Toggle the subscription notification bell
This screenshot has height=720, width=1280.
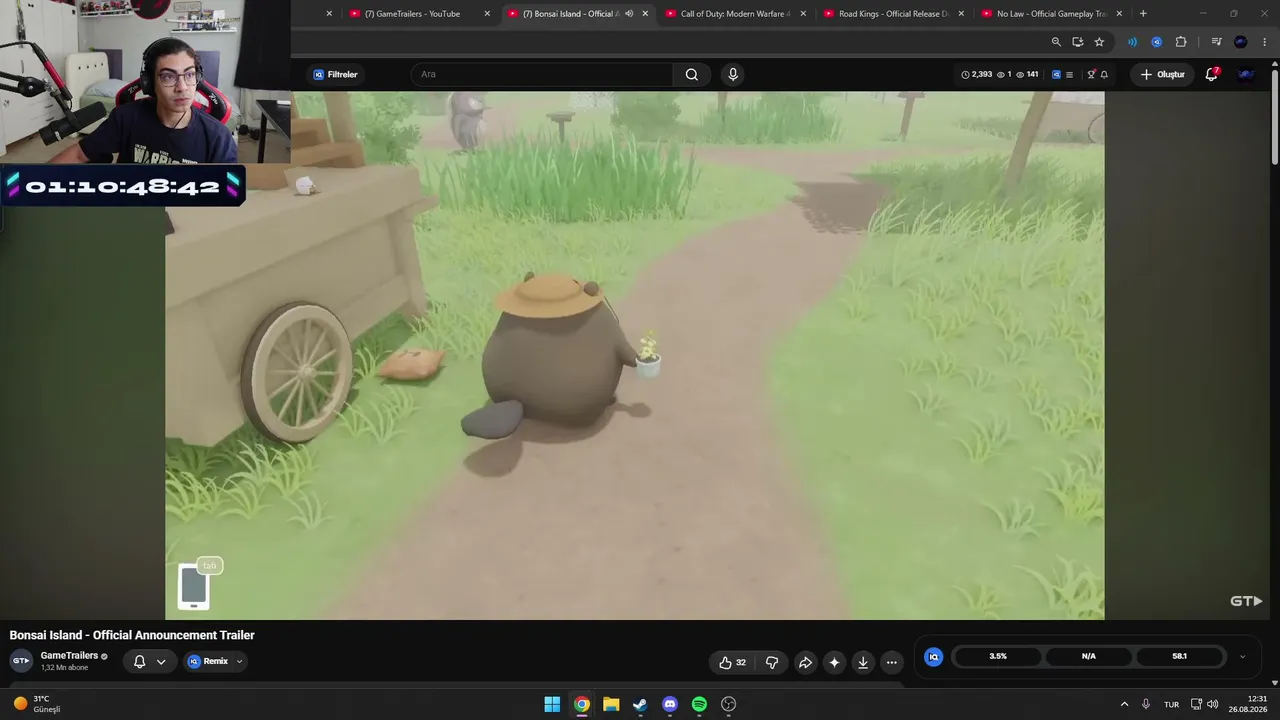coord(140,661)
